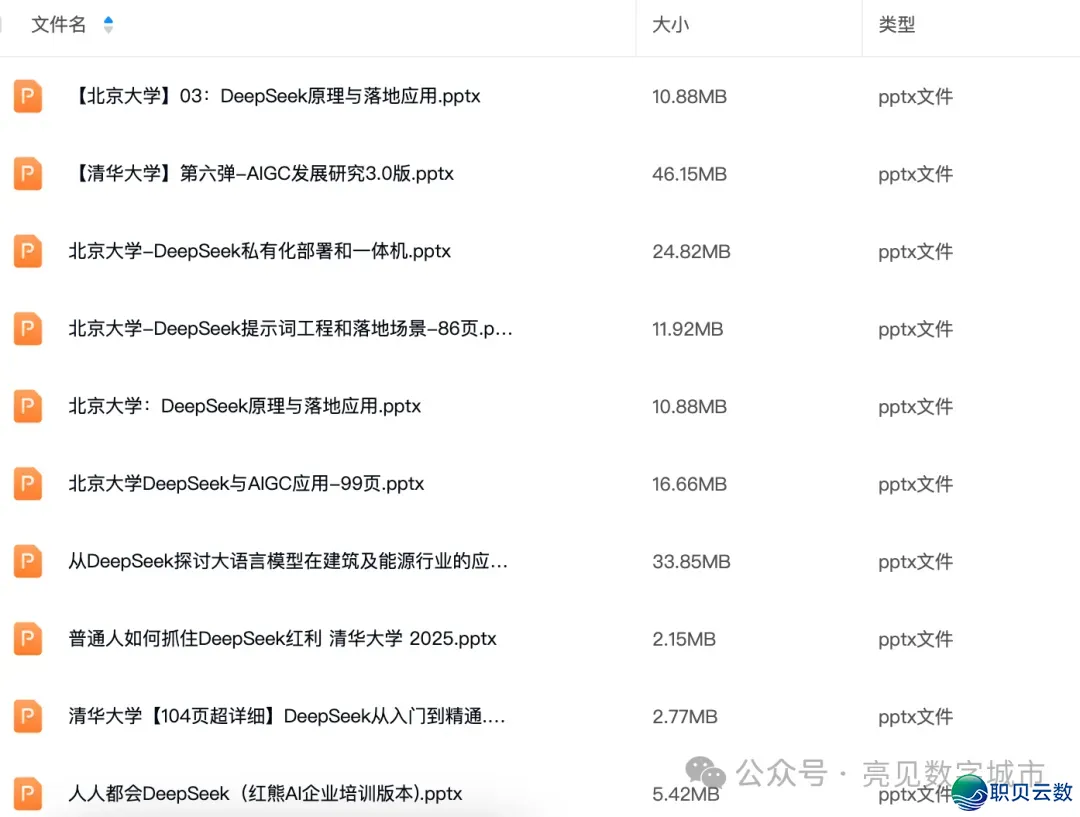The height and width of the screenshot is (817, 1080).
Task: Click the pptx icon for 【北京大学】03：DeepSeek原理与落地应用
Action: pos(28,97)
